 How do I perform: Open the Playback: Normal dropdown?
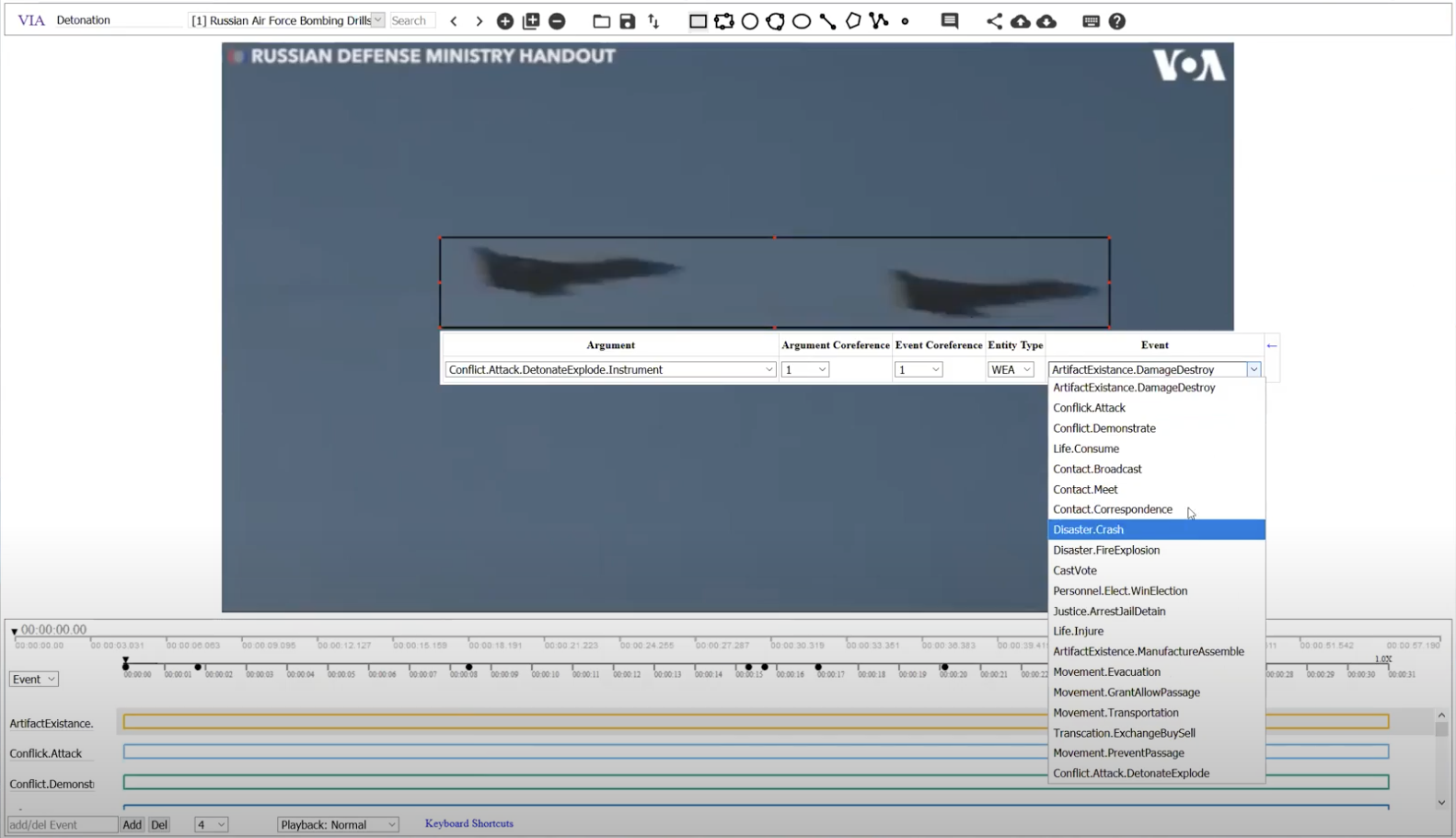click(x=338, y=824)
